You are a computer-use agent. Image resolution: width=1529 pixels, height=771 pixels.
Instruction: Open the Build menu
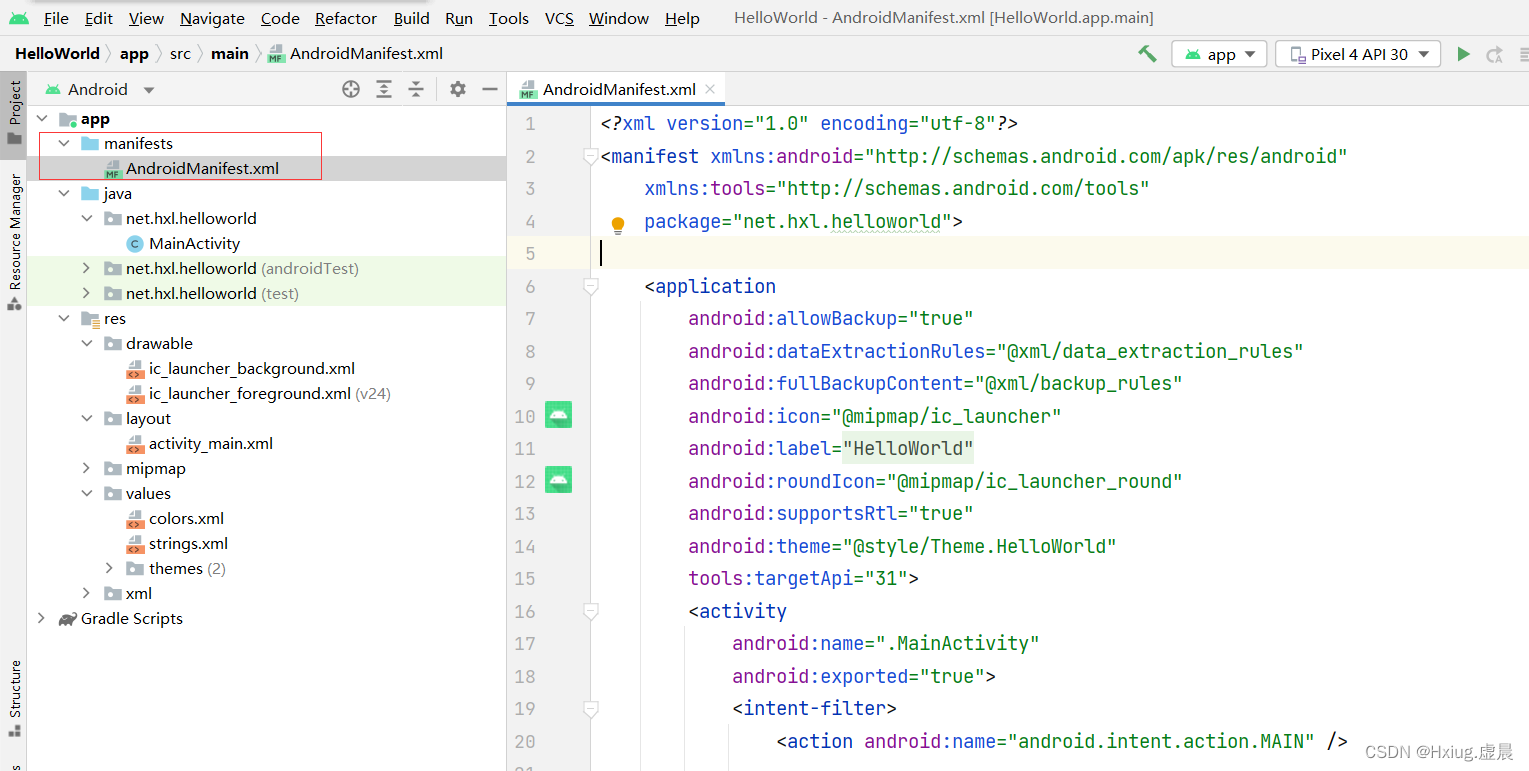(x=412, y=18)
